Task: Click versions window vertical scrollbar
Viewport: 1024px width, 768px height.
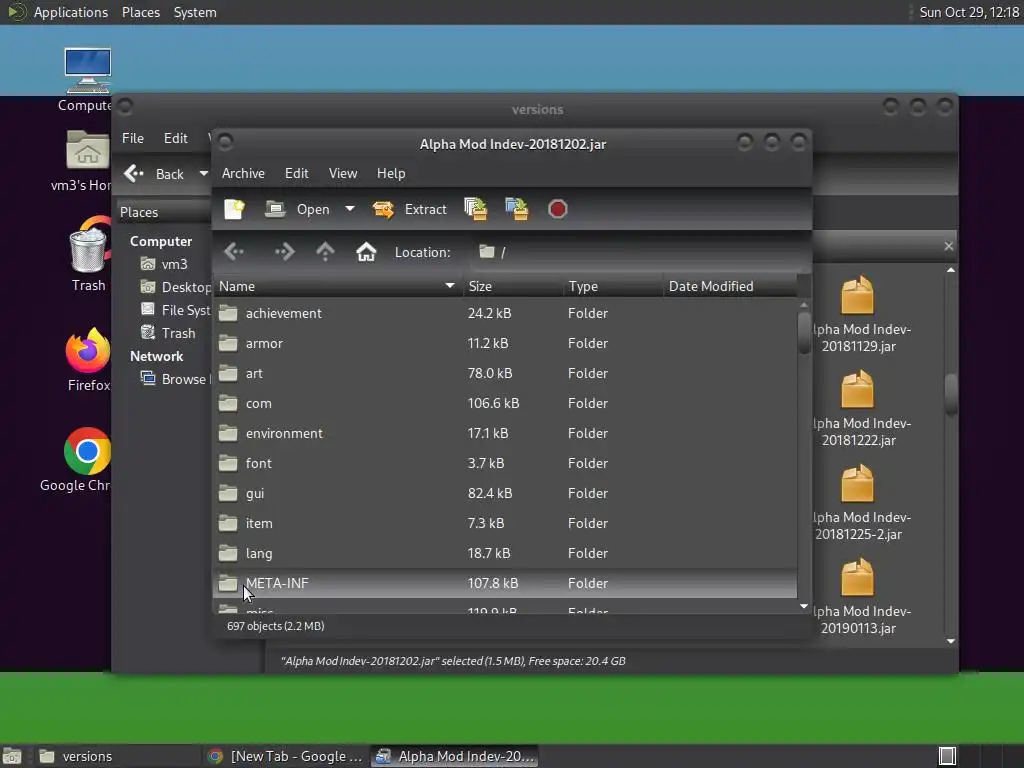Action: pyautogui.click(x=951, y=394)
